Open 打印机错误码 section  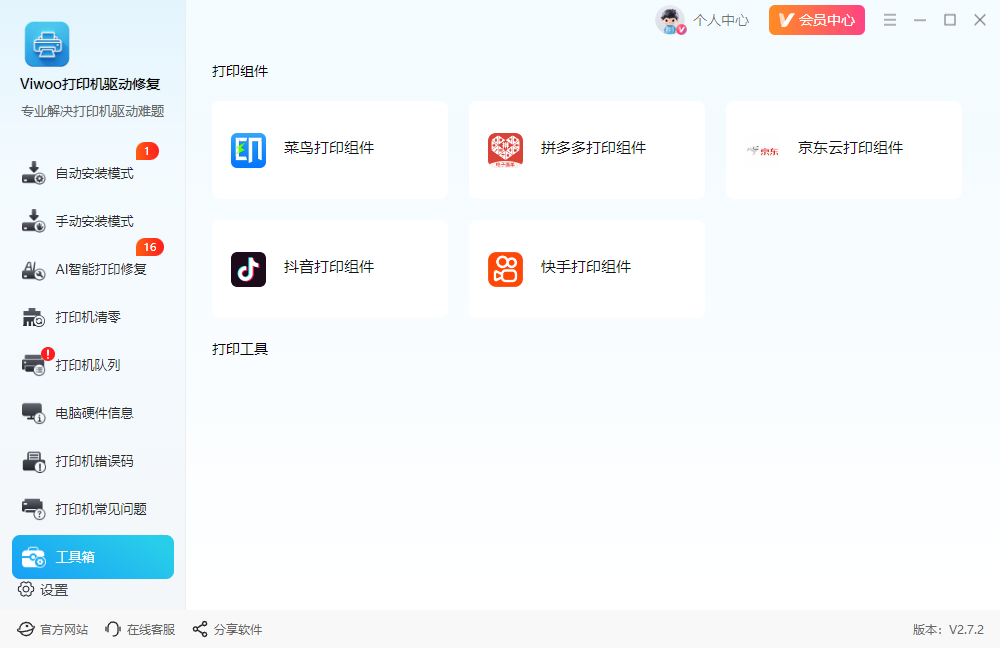tap(92, 461)
